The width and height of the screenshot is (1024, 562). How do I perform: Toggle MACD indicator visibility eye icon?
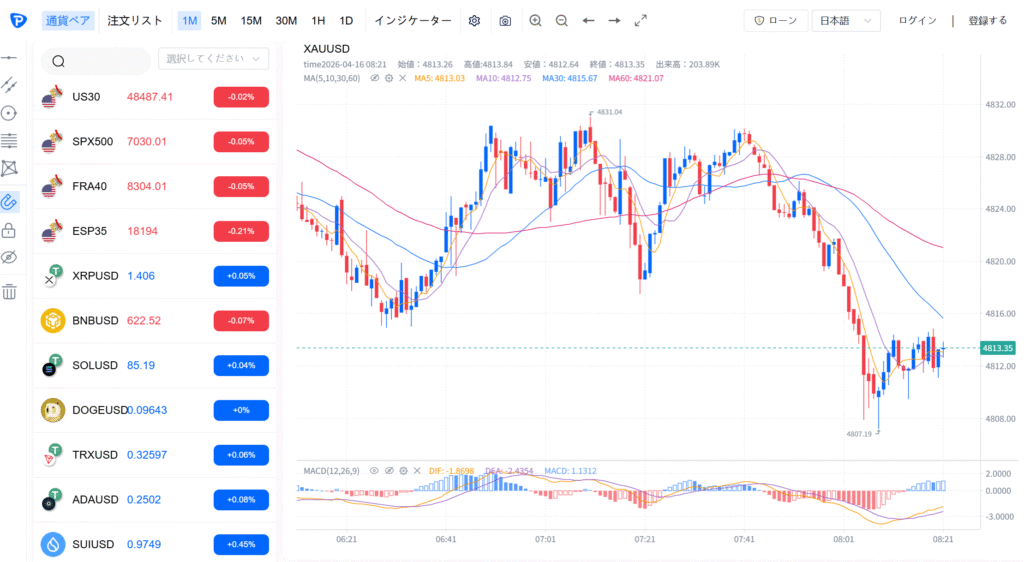coord(374,471)
